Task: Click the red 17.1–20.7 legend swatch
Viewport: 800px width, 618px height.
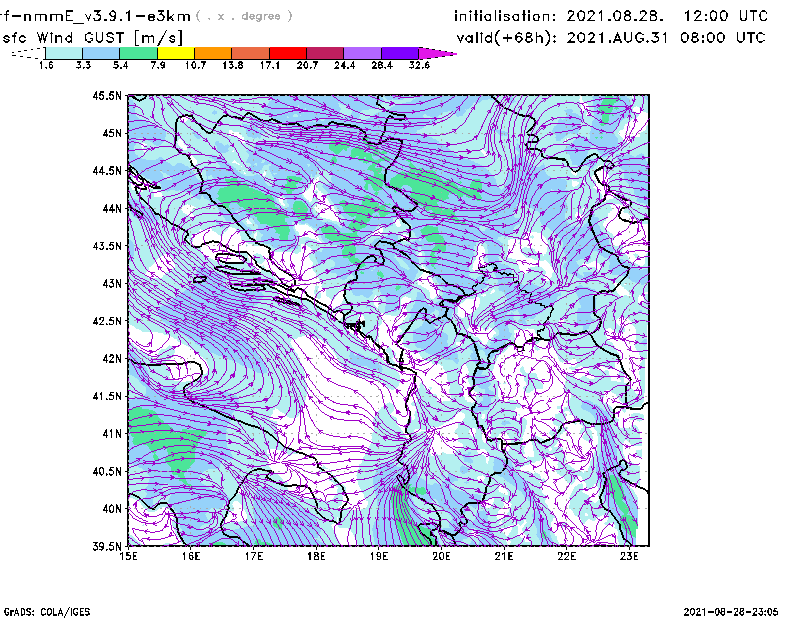Action: pos(288,53)
